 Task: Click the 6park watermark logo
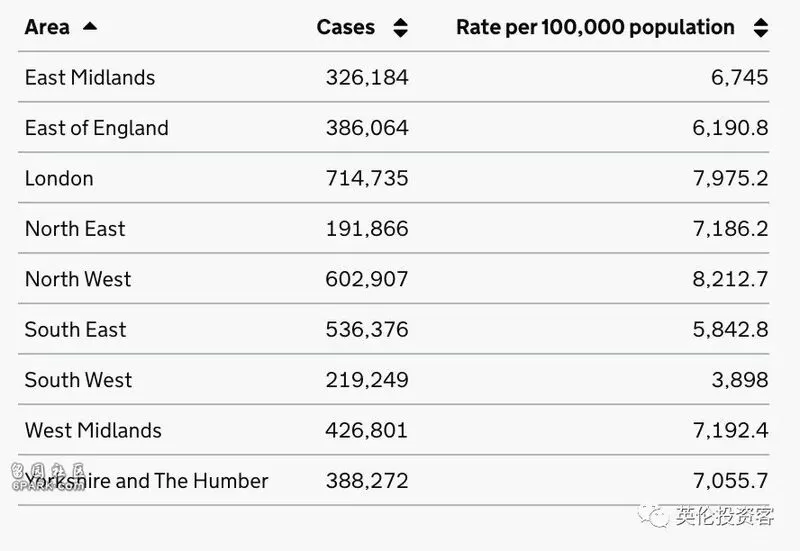click(48, 477)
